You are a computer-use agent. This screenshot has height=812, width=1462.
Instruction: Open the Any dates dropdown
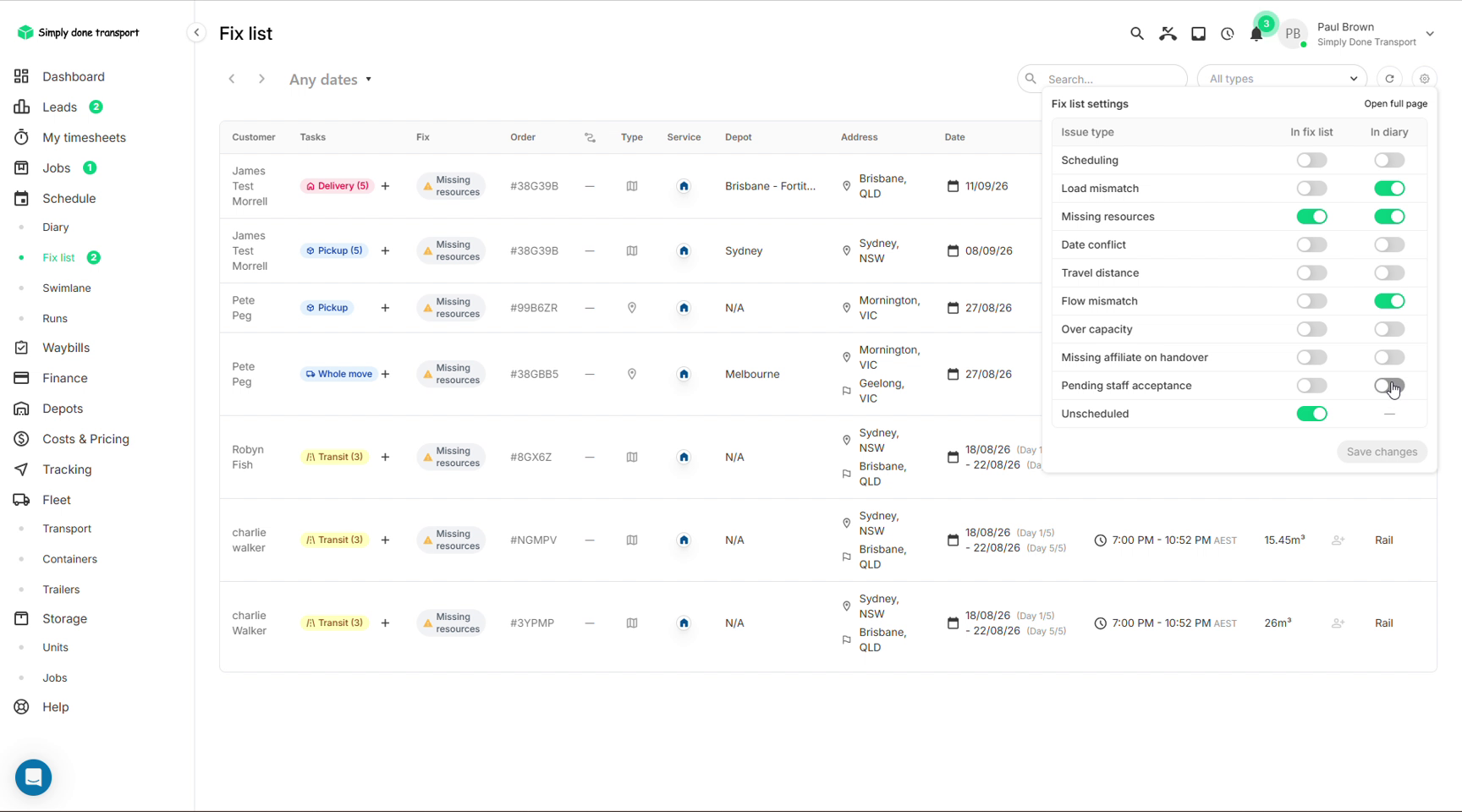click(x=331, y=80)
